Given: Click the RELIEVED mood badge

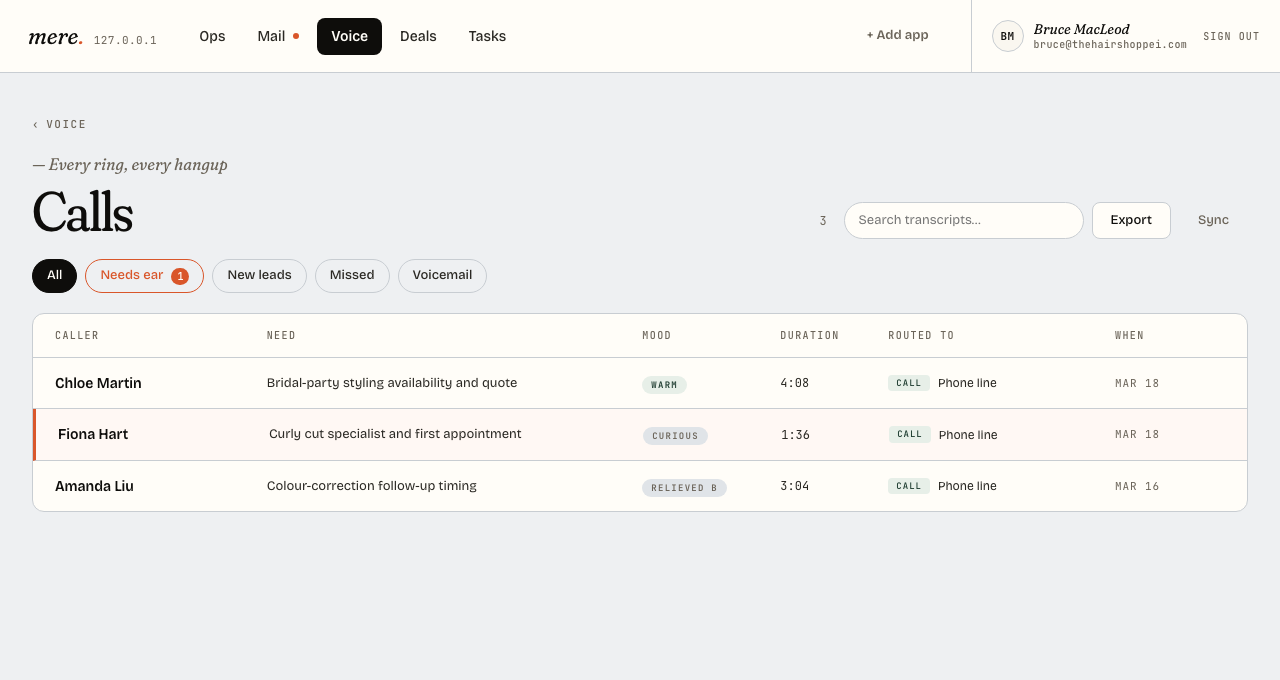Looking at the screenshot, I should click(684, 488).
